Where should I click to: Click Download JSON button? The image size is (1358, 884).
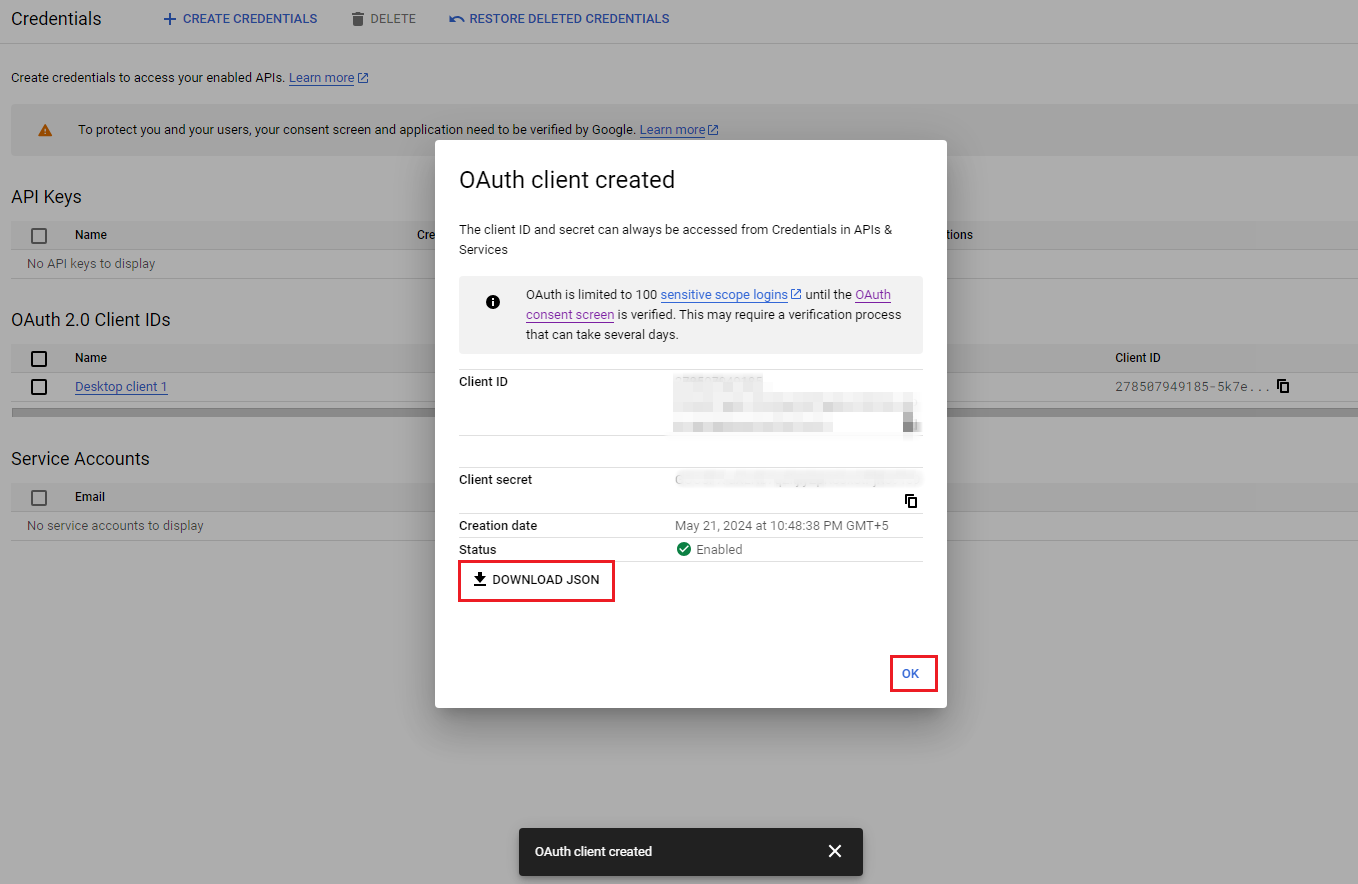[x=536, y=580]
